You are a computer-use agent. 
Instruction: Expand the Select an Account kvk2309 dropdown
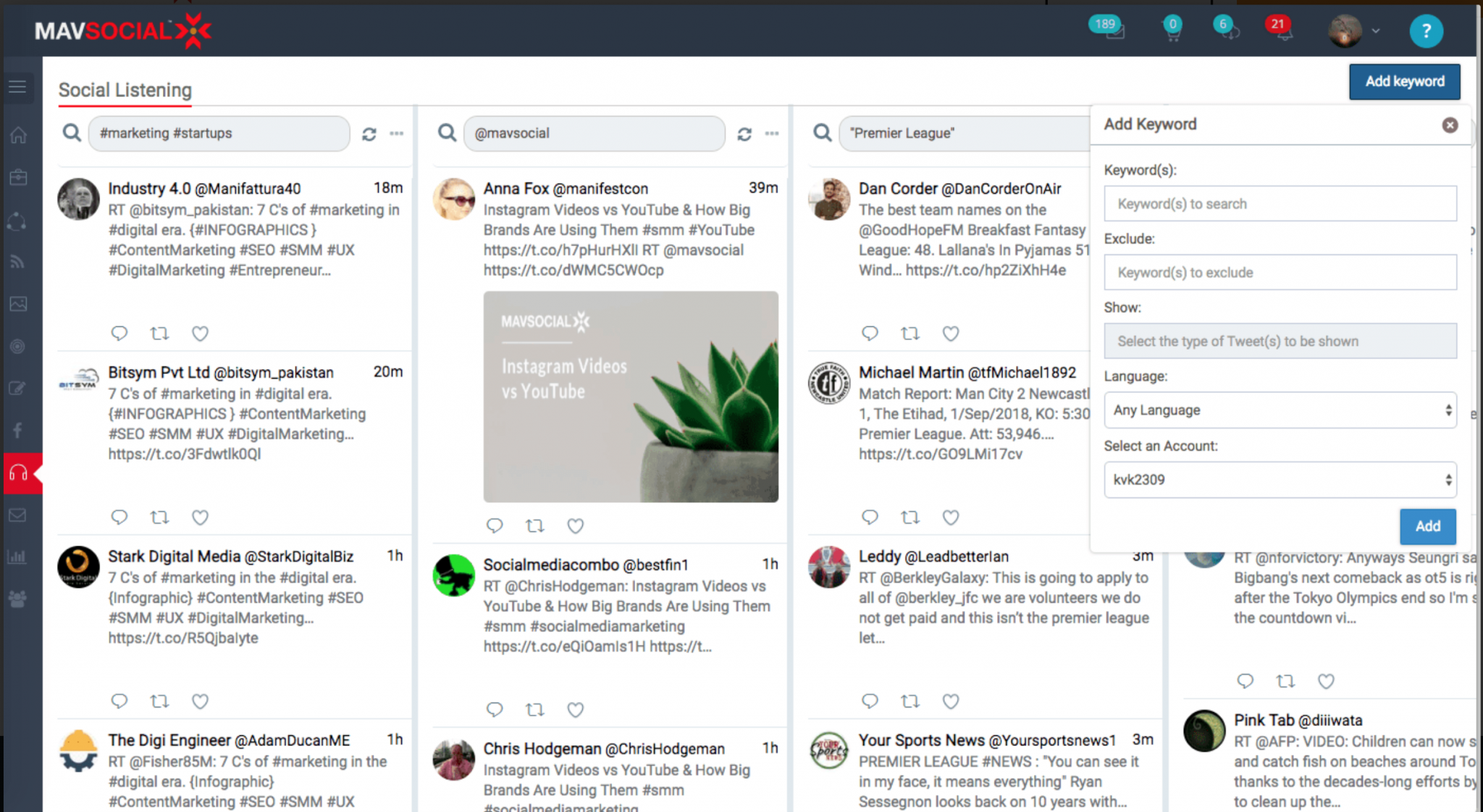pyautogui.click(x=1280, y=480)
